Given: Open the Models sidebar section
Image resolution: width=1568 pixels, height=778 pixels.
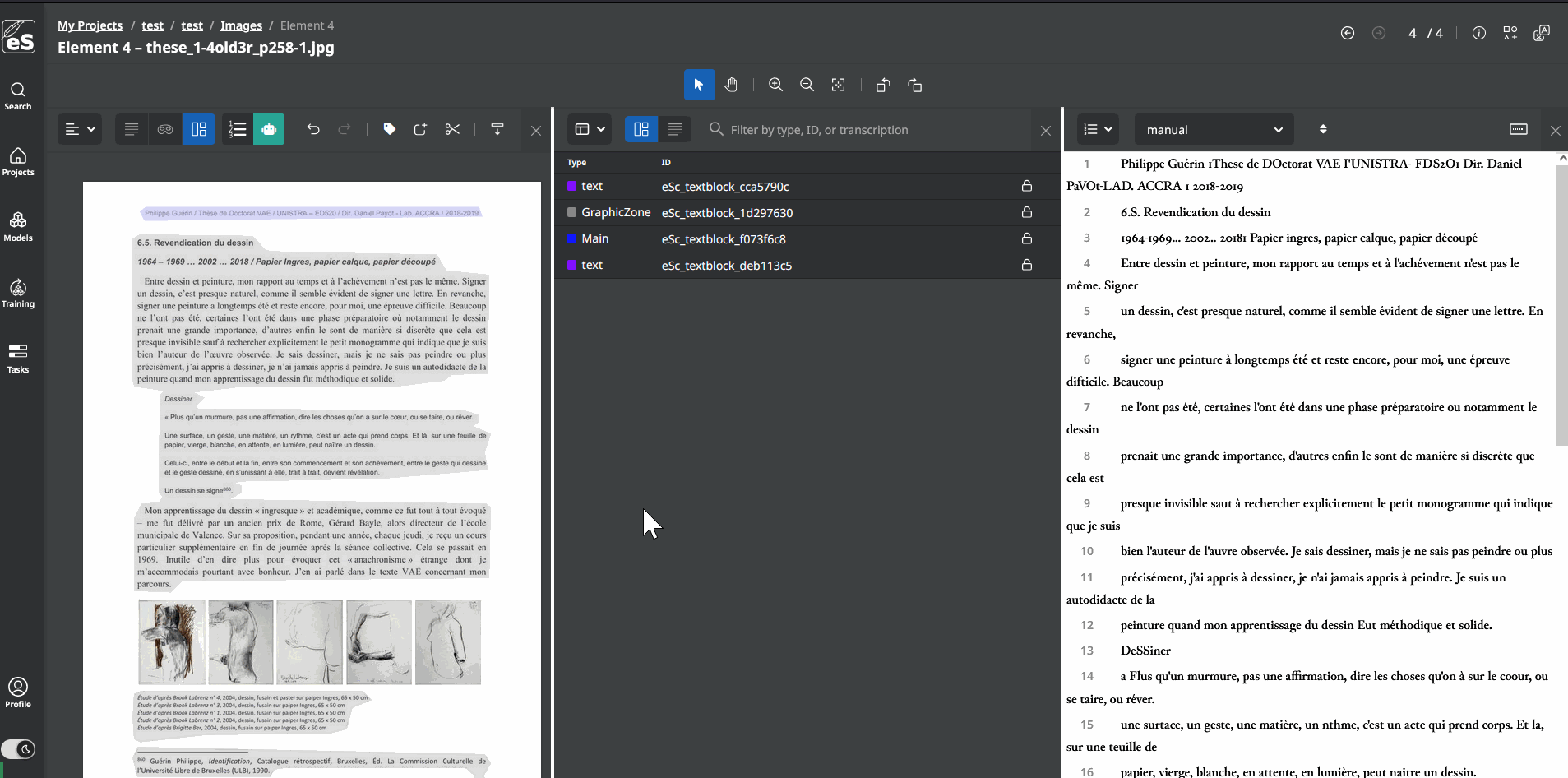Looking at the screenshot, I should pyautogui.click(x=18, y=226).
